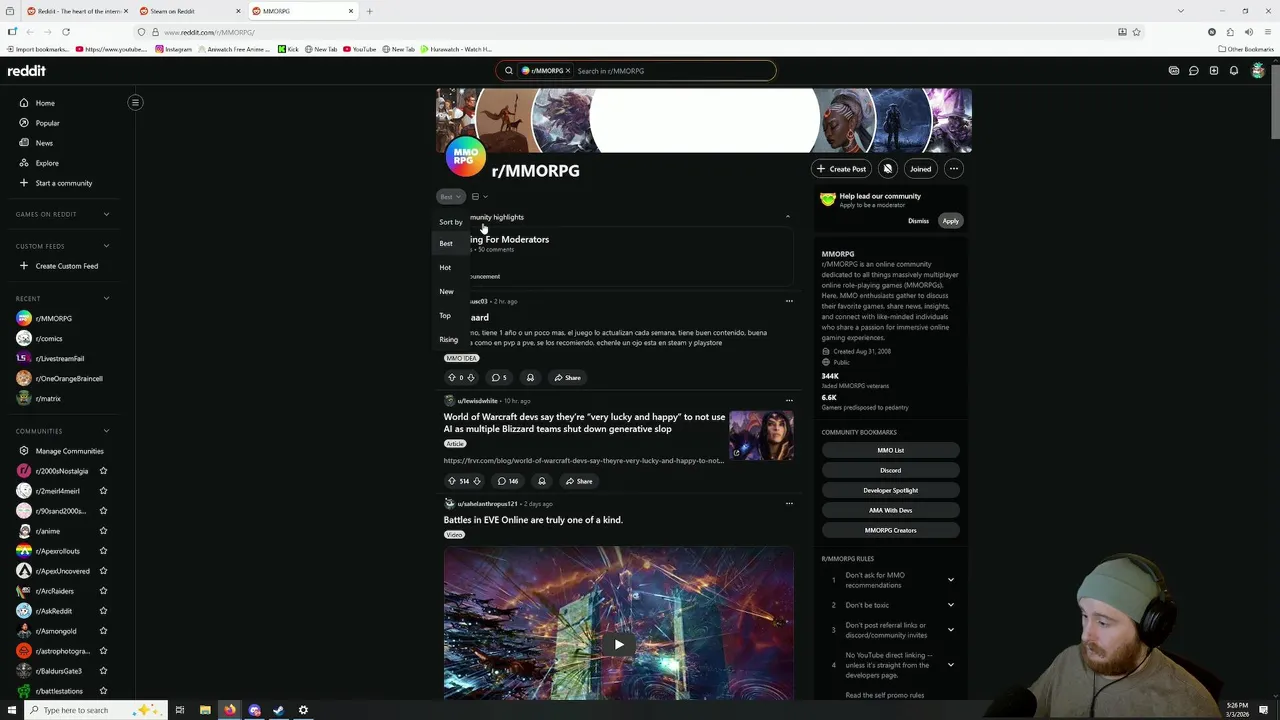The image size is (1280, 720).
Task: Open the notifications bell in header
Action: 1233,71
